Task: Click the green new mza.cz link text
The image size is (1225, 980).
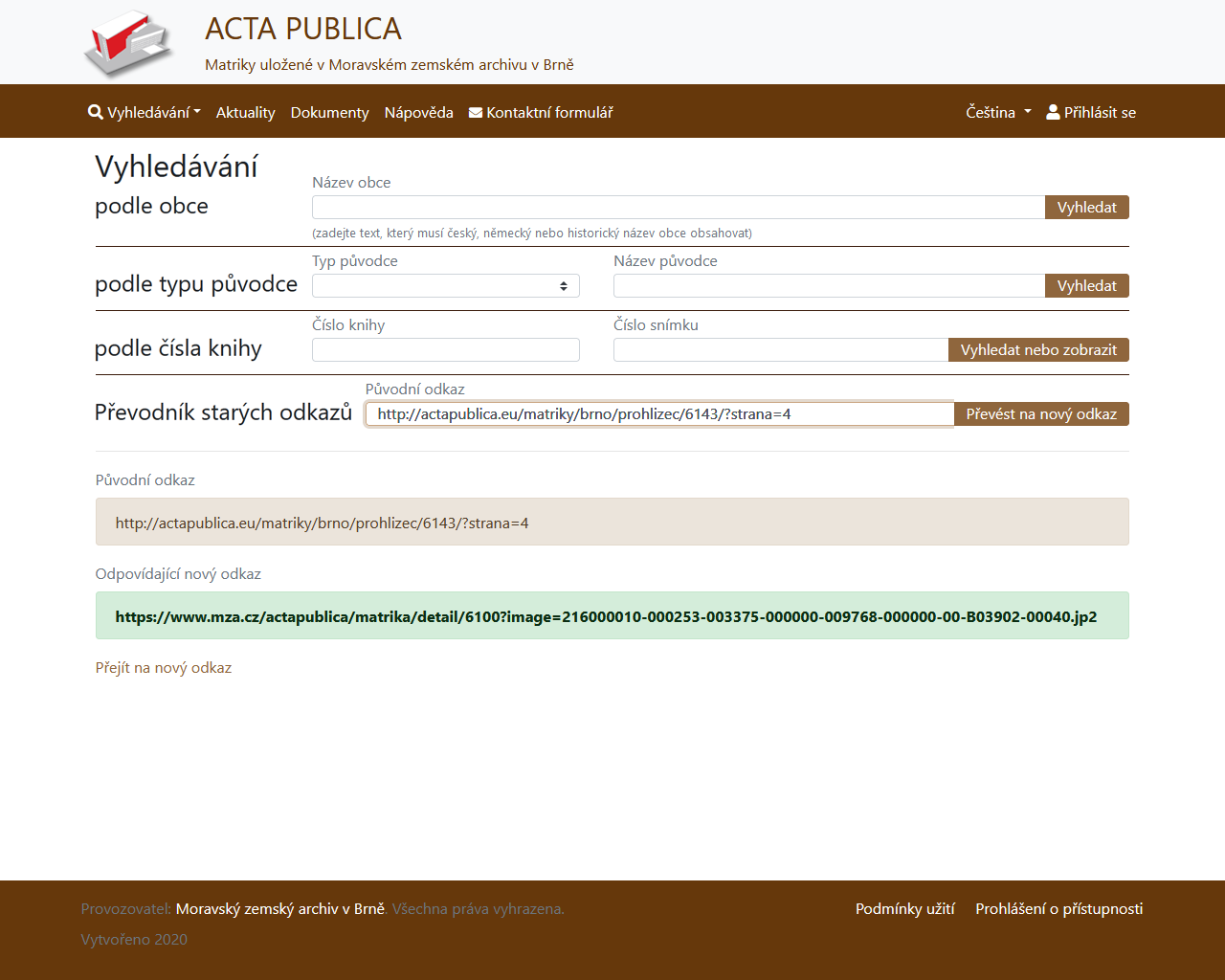Action: pyautogui.click(x=606, y=617)
